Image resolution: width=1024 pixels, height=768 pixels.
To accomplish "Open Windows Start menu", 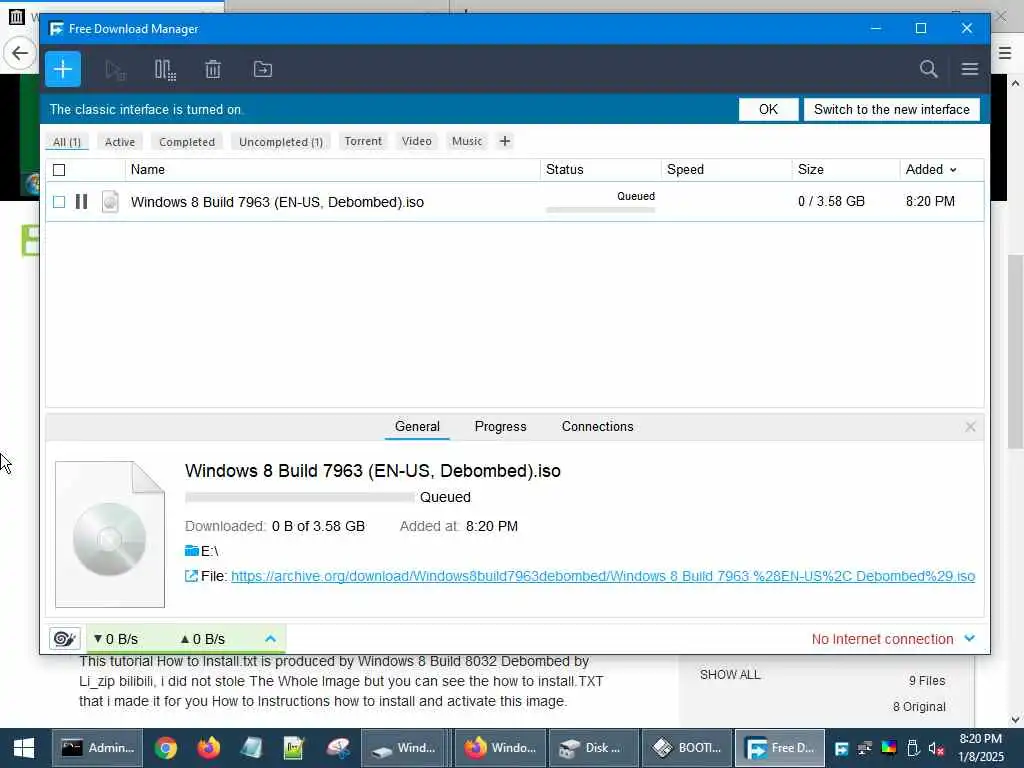I will click(24, 748).
